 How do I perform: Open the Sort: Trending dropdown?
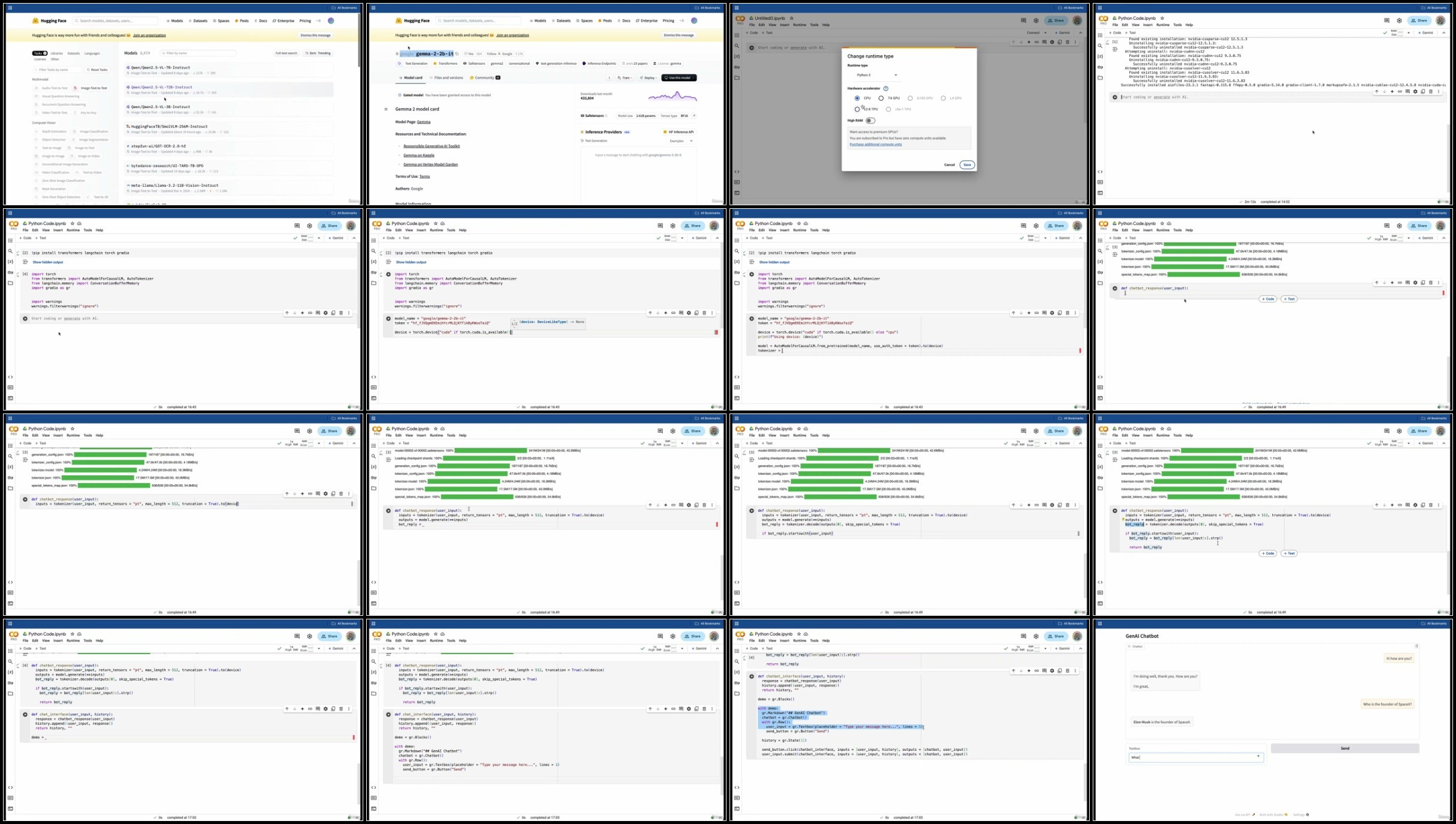(318, 53)
